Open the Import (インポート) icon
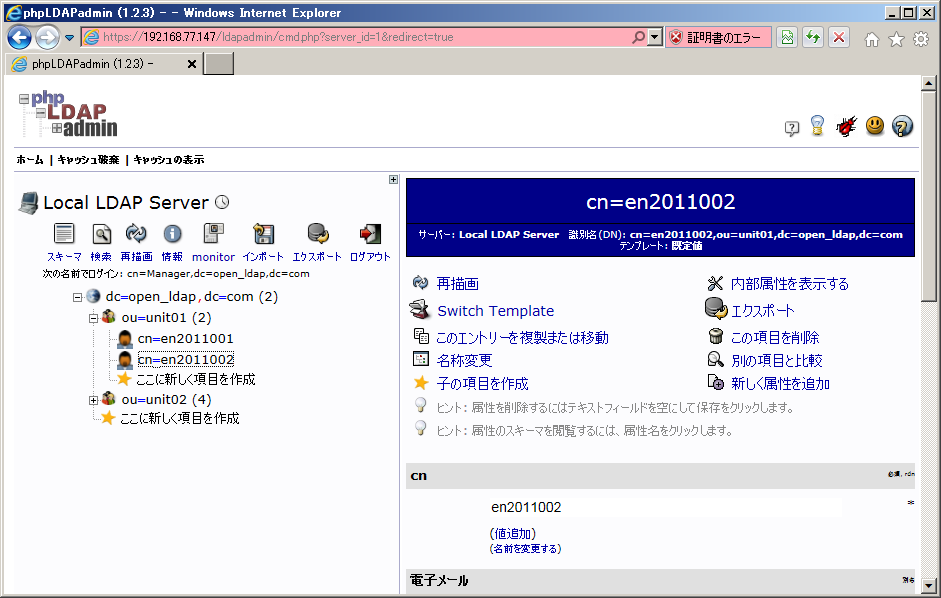The width and height of the screenshot is (941, 598). tap(263, 234)
